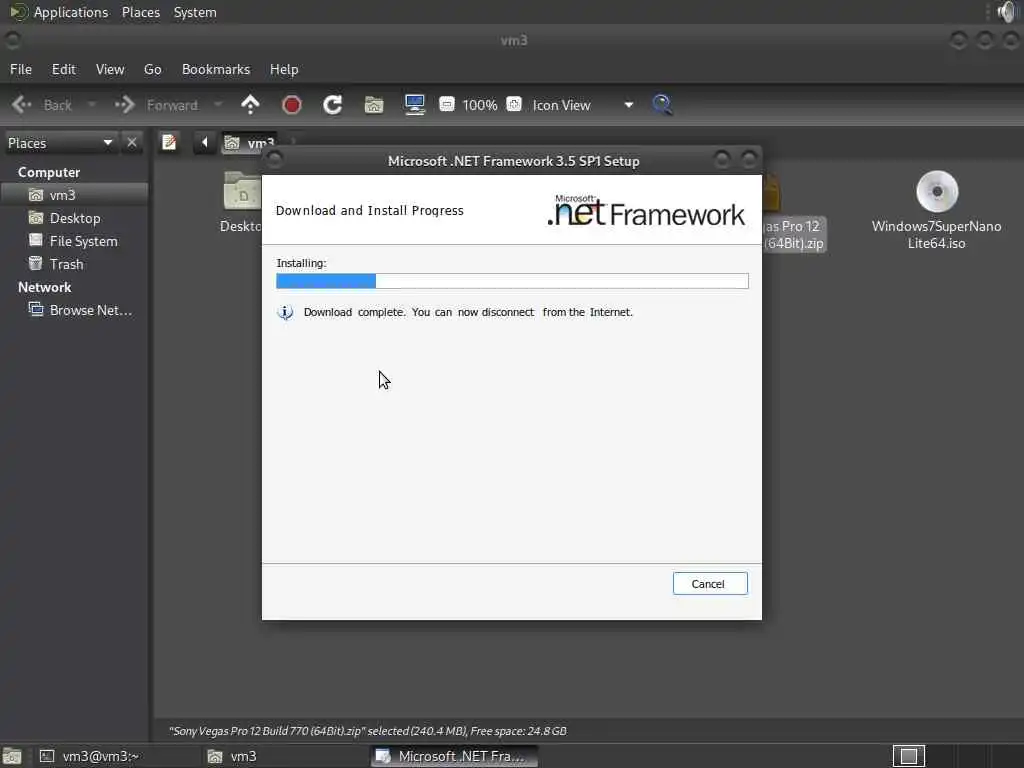This screenshot has height=768, width=1024.
Task: Switch to Microsoft .NET Fra... taskbar item
Action: 454,756
